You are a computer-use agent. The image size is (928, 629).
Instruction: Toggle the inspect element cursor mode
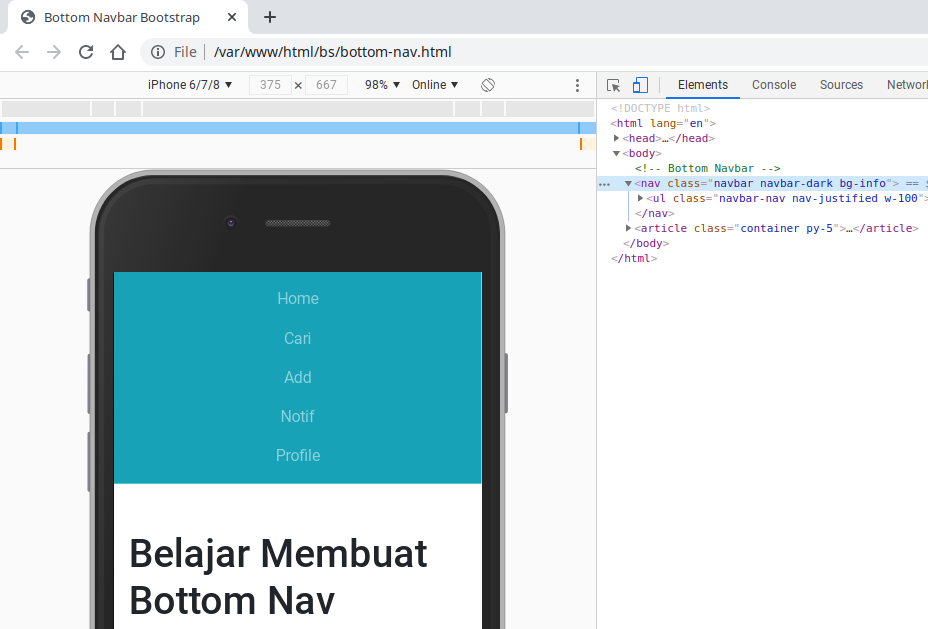[613, 85]
